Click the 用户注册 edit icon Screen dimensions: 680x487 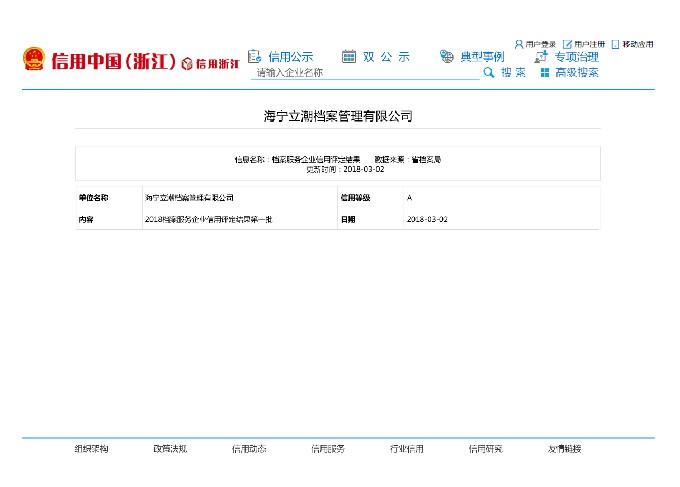pyautogui.click(x=567, y=44)
